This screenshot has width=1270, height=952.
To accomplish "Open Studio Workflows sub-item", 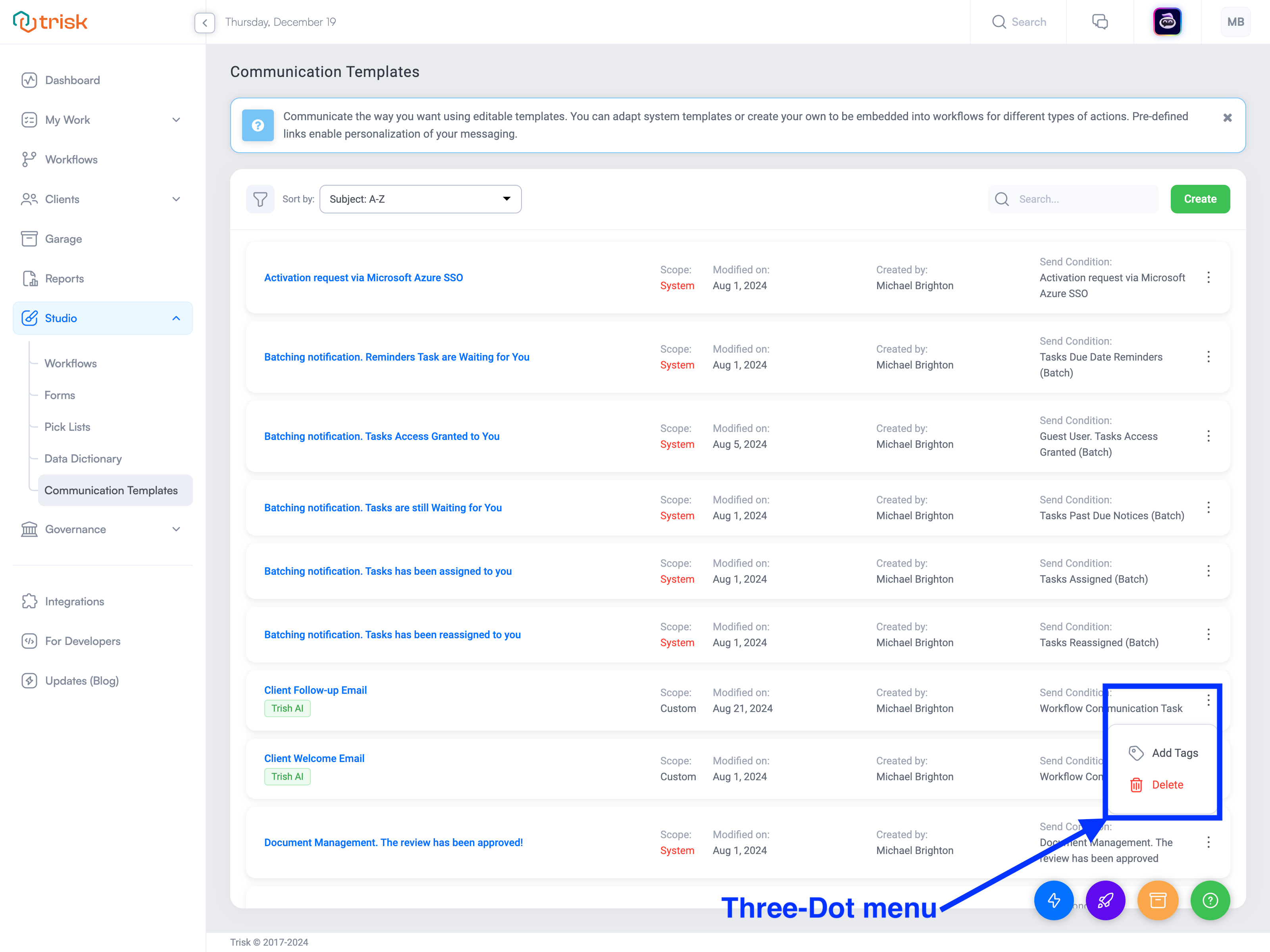I will (71, 363).
